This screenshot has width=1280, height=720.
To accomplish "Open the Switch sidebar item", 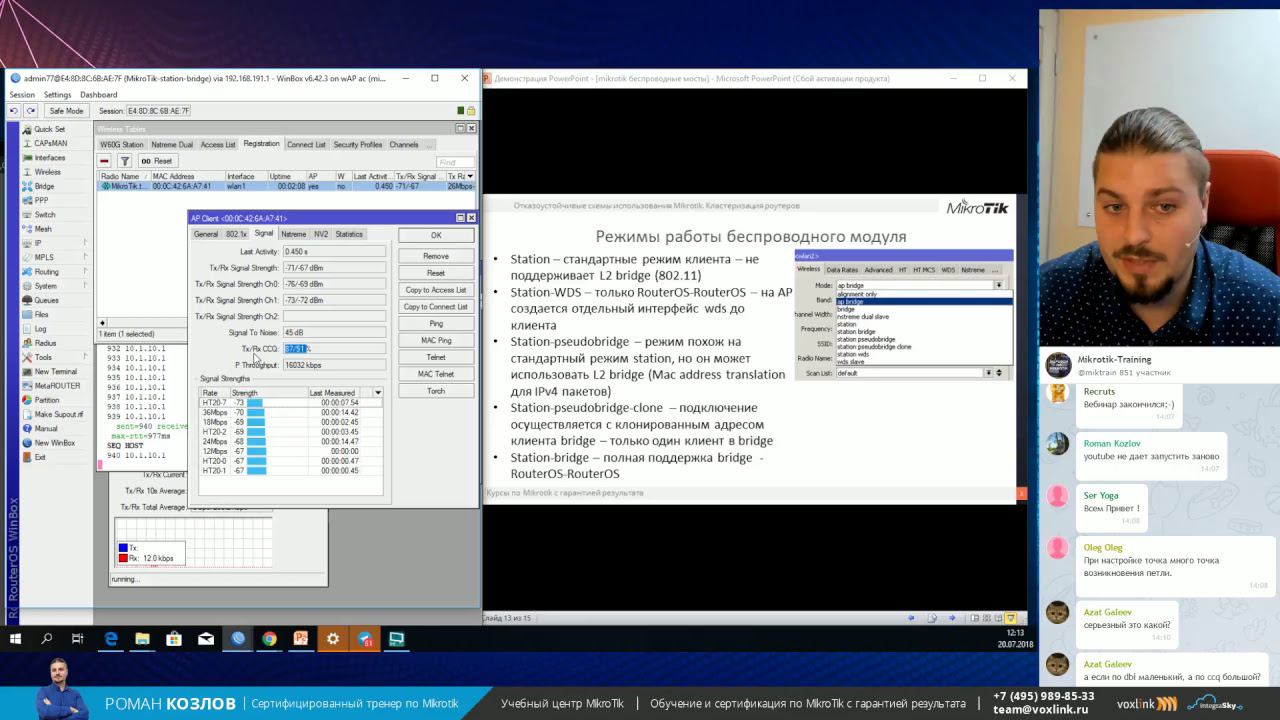I will 45,215.
